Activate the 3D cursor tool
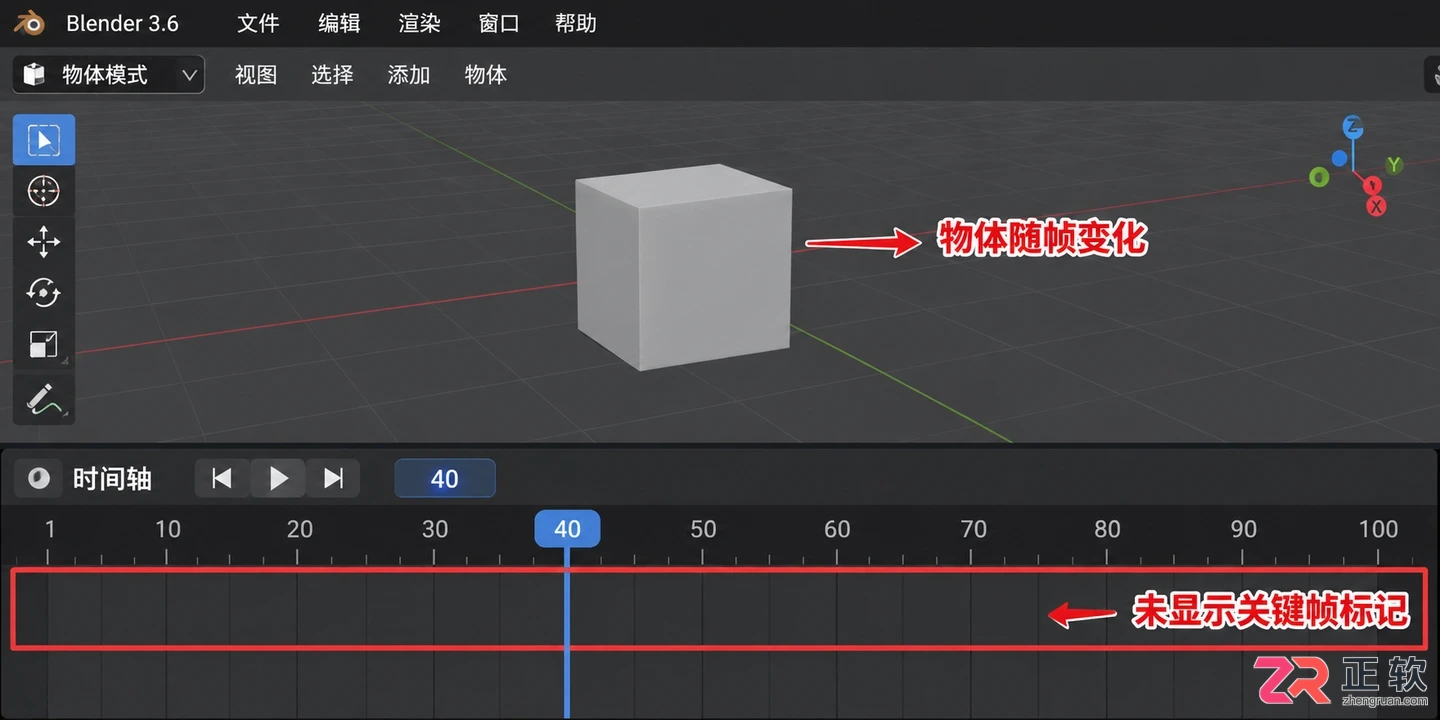 [44, 191]
